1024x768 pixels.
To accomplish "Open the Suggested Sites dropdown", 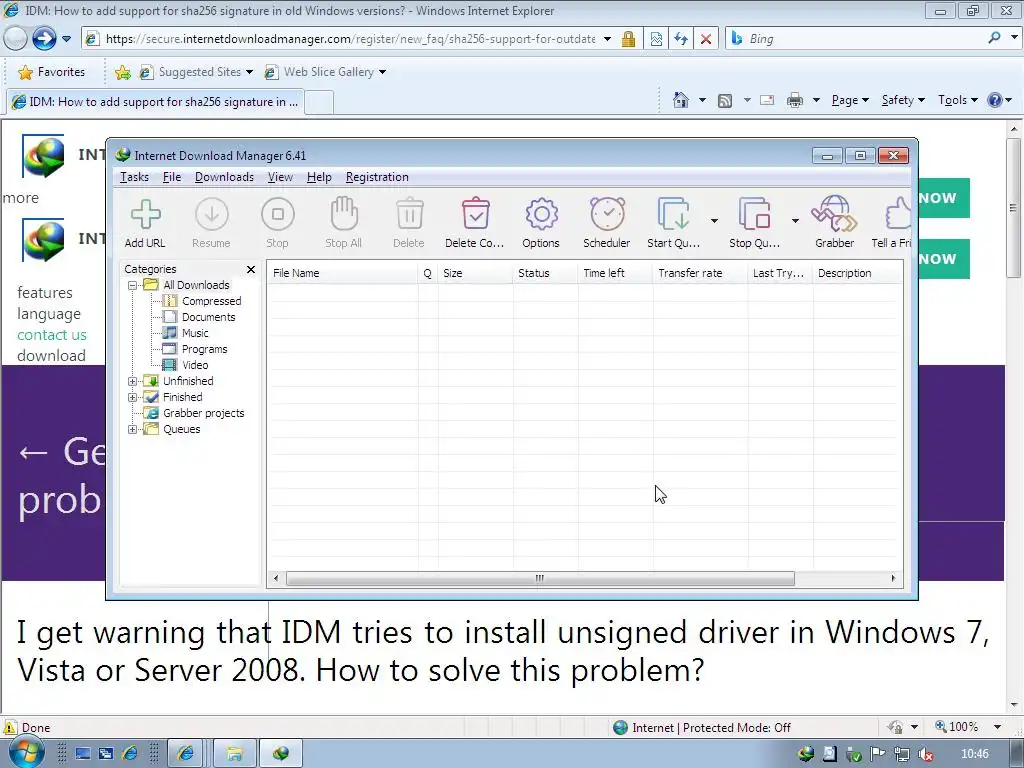I will [x=249, y=72].
